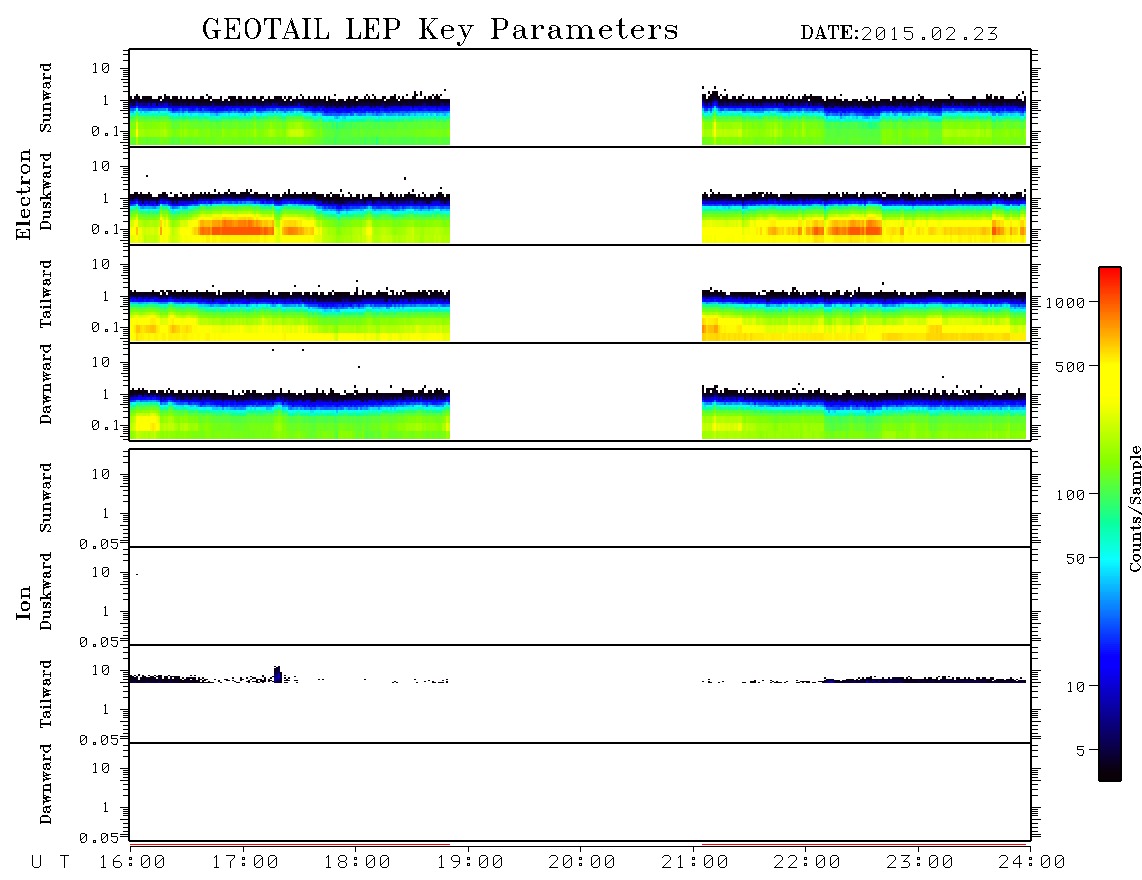This screenshot has width=1142, height=880.
Task: Click the "0.05" tick of Ion Sunward panel
Action: 99,543
